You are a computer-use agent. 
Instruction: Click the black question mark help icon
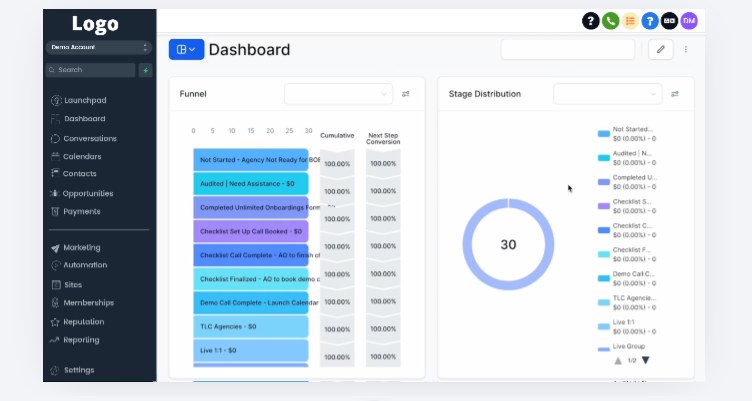[x=590, y=21]
